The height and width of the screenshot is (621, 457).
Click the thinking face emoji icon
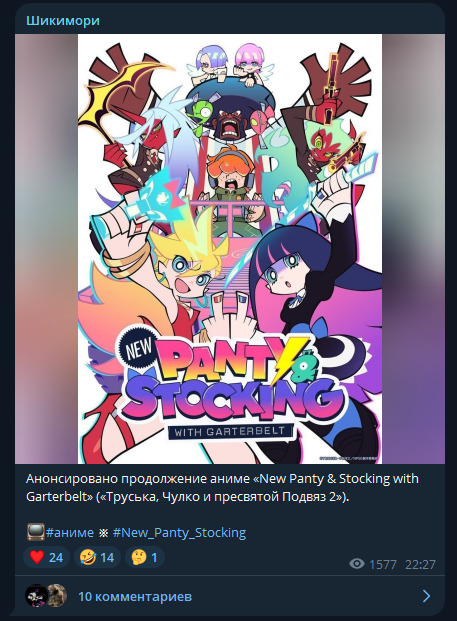click(139, 557)
